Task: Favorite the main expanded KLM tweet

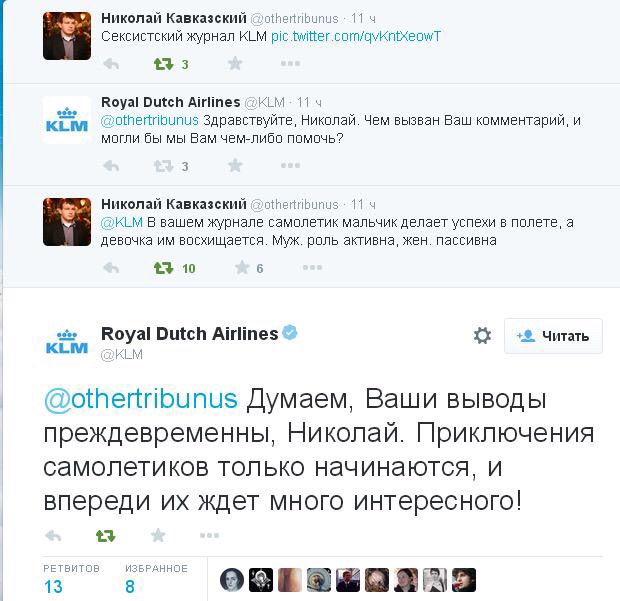Action: tap(158, 536)
